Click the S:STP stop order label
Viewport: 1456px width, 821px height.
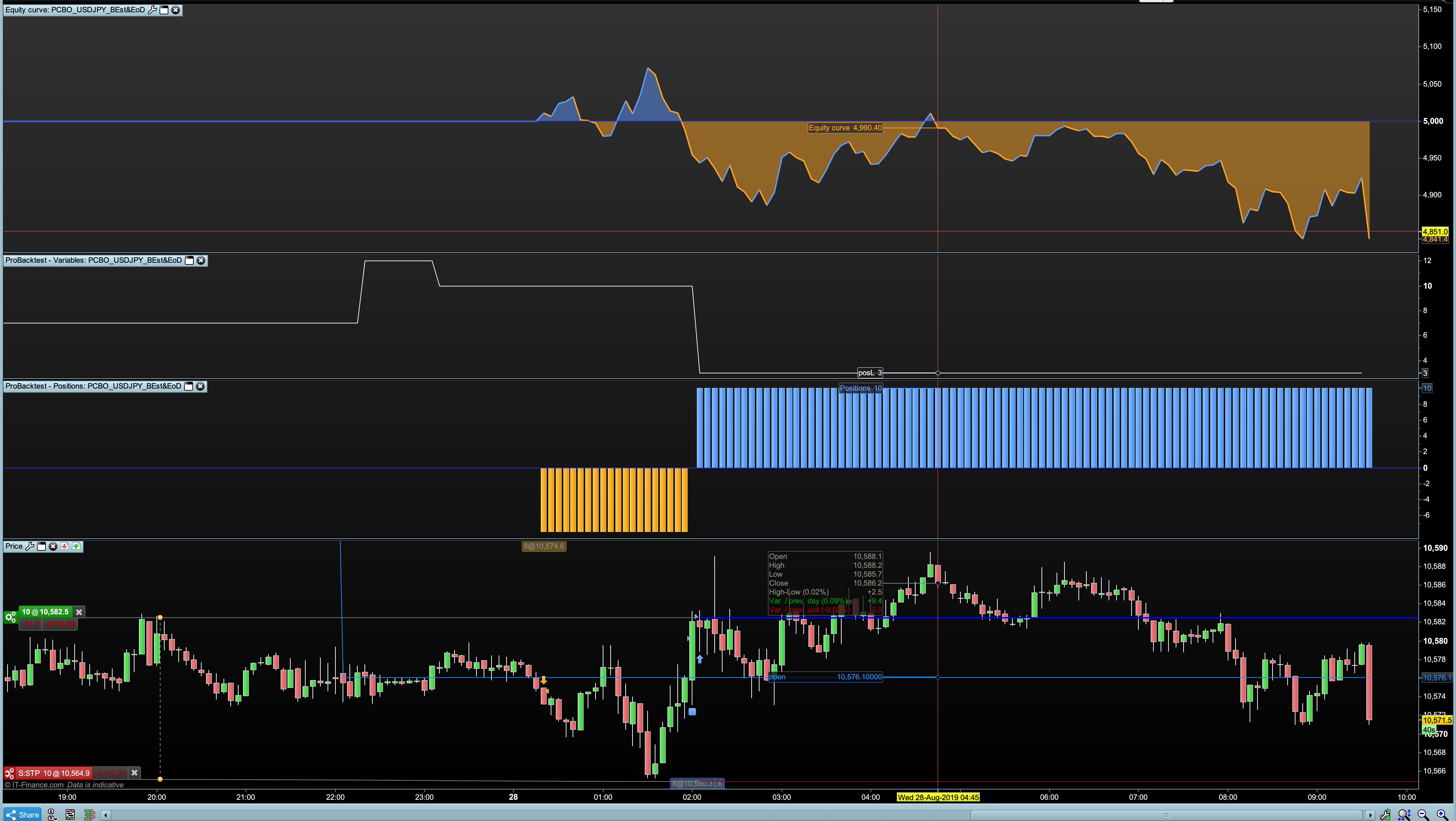pos(54,772)
